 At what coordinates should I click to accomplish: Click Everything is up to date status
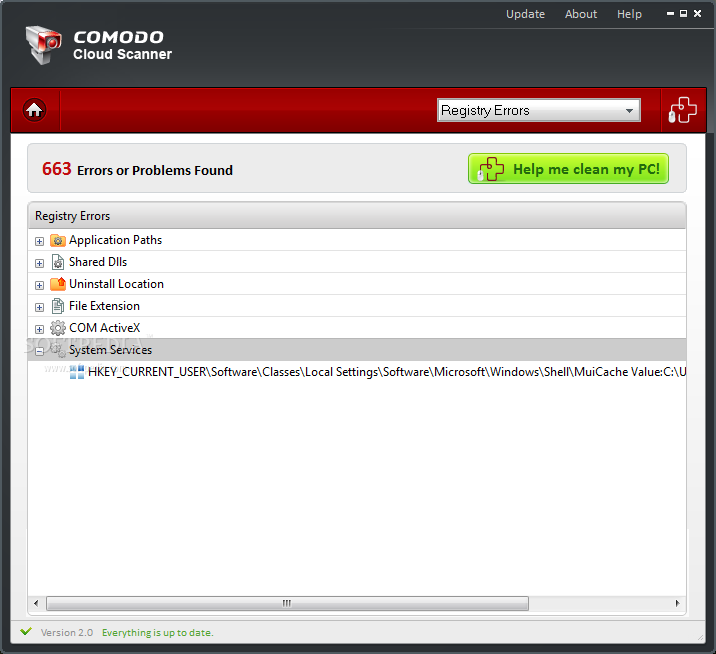[158, 633]
